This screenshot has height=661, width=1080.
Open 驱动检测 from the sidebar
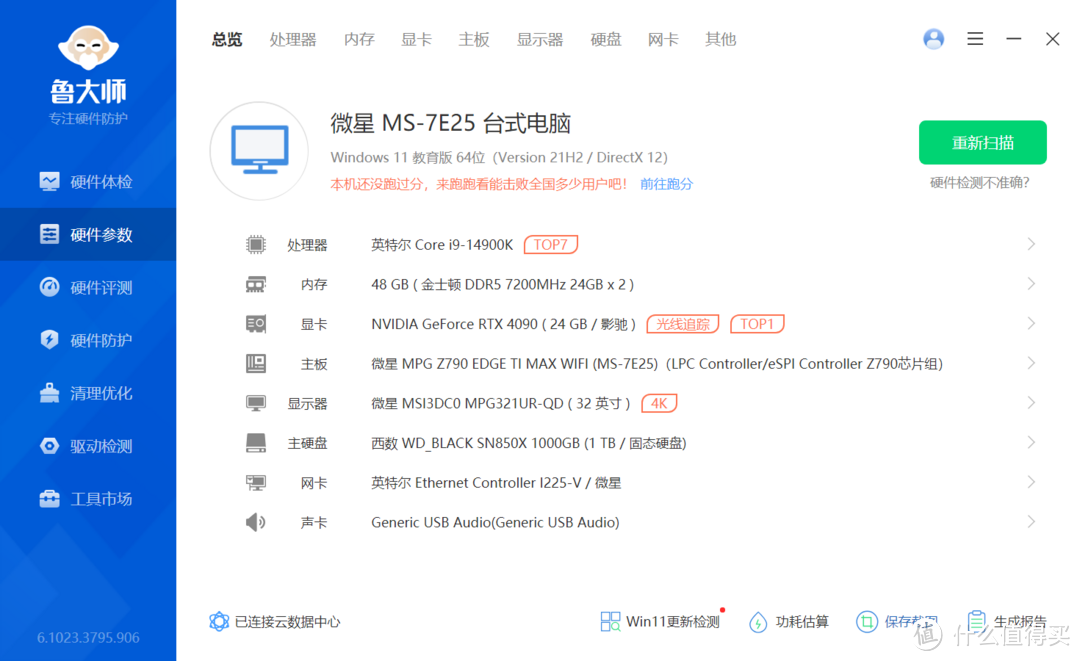tap(88, 446)
